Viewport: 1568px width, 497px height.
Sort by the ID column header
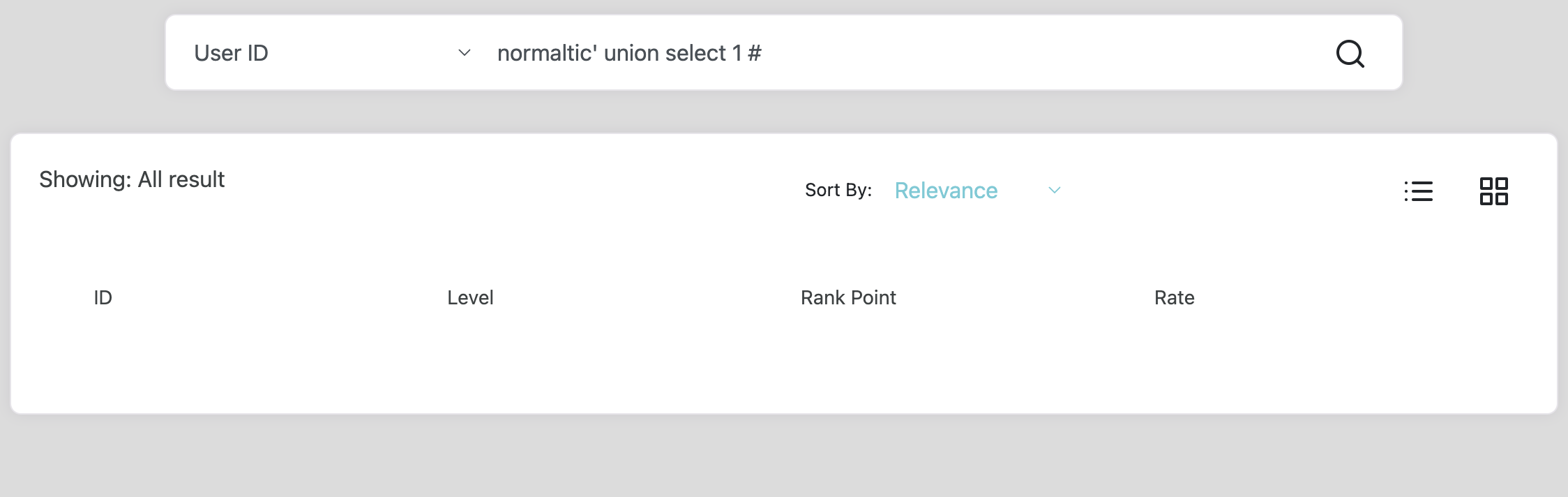[103, 298]
